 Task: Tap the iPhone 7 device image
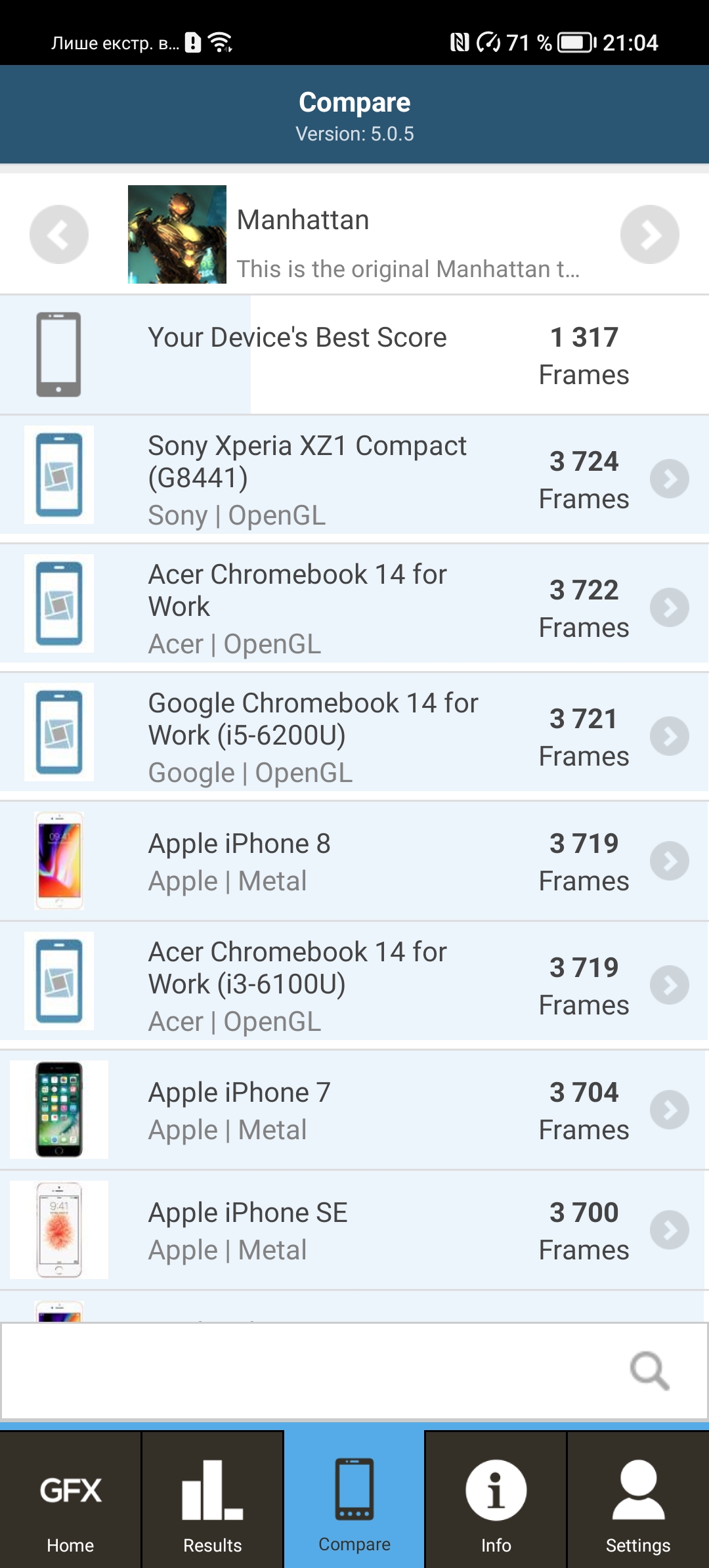59,1110
